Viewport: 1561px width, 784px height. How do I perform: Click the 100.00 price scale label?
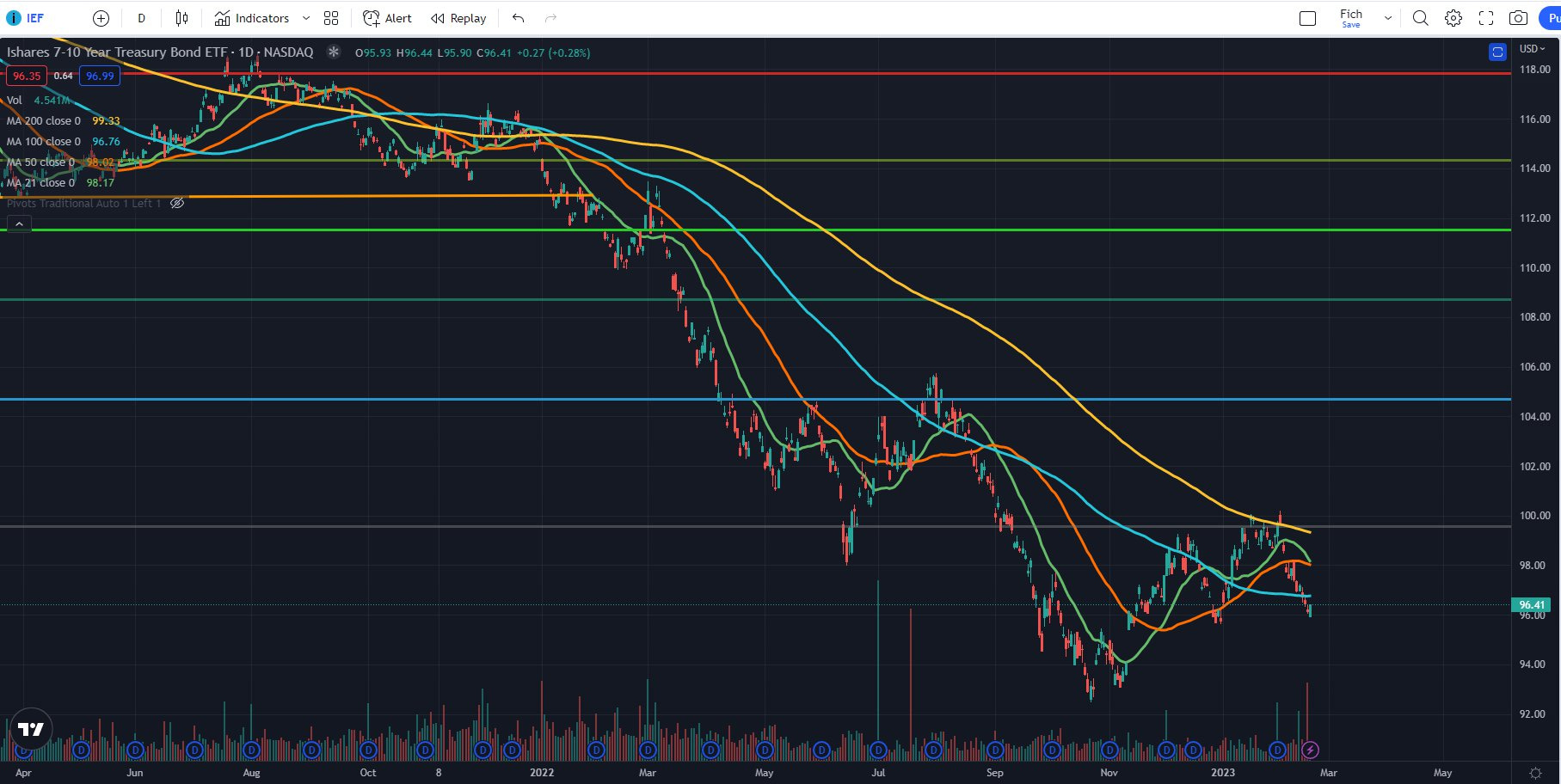(x=1534, y=516)
